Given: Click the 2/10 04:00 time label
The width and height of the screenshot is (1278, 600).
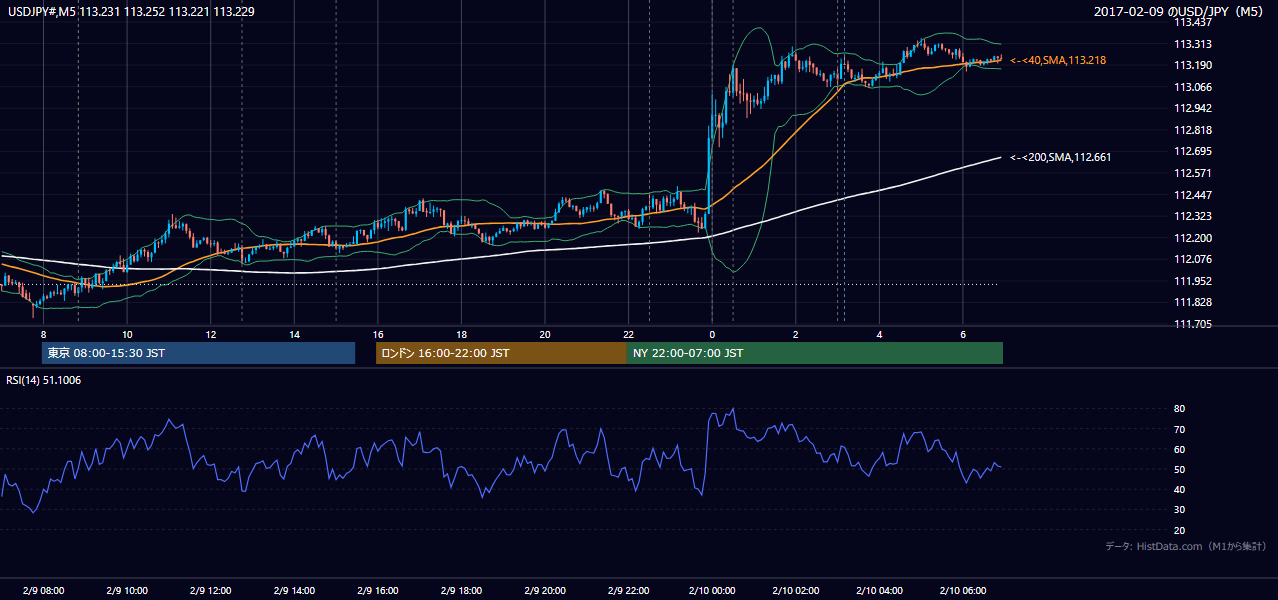Looking at the screenshot, I should pos(879,590).
